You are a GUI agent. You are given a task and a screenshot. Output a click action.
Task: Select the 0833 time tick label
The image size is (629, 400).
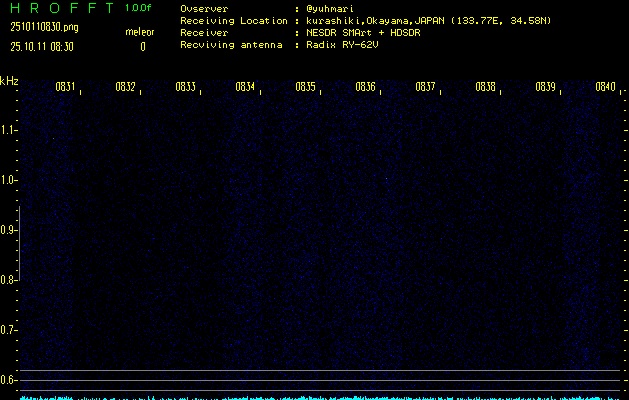pyautogui.click(x=185, y=87)
